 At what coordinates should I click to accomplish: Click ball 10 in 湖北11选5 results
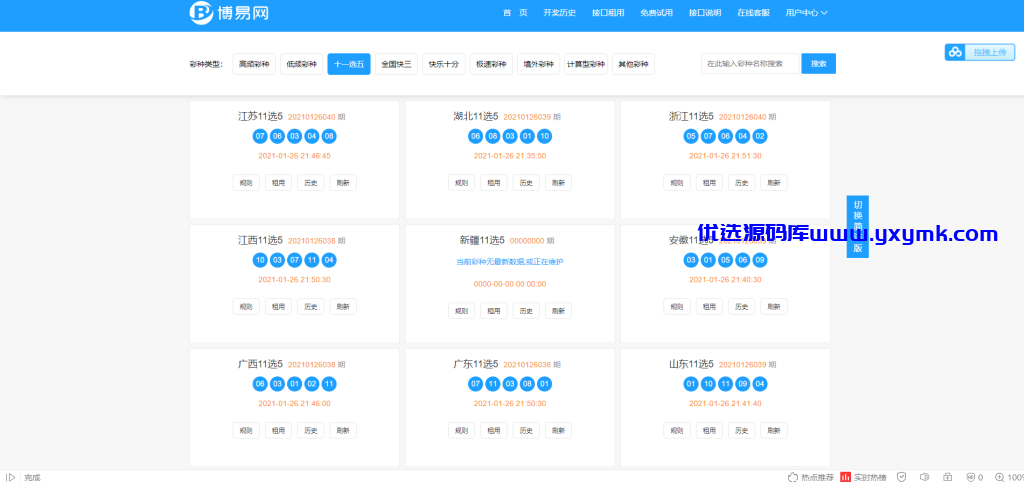tap(544, 137)
